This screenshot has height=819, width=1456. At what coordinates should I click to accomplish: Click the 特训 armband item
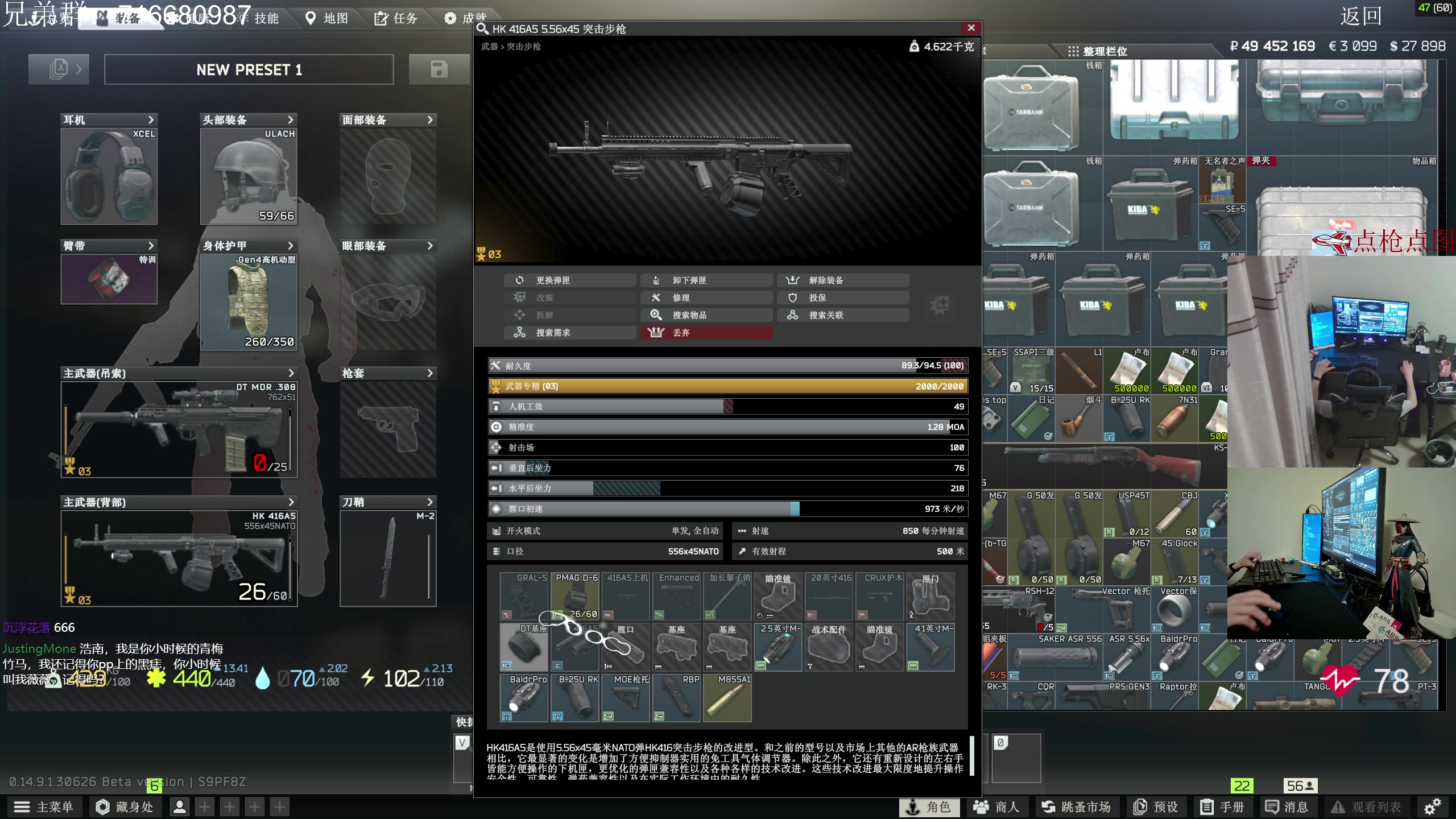109,279
